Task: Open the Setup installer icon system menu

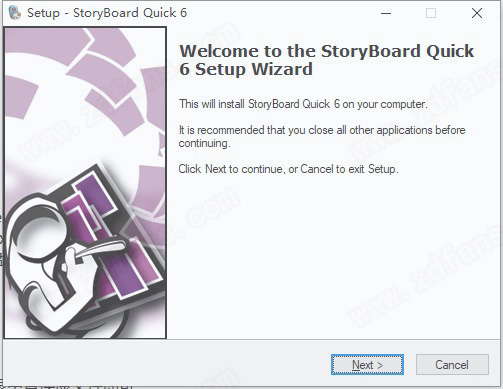Action: click(x=15, y=13)
